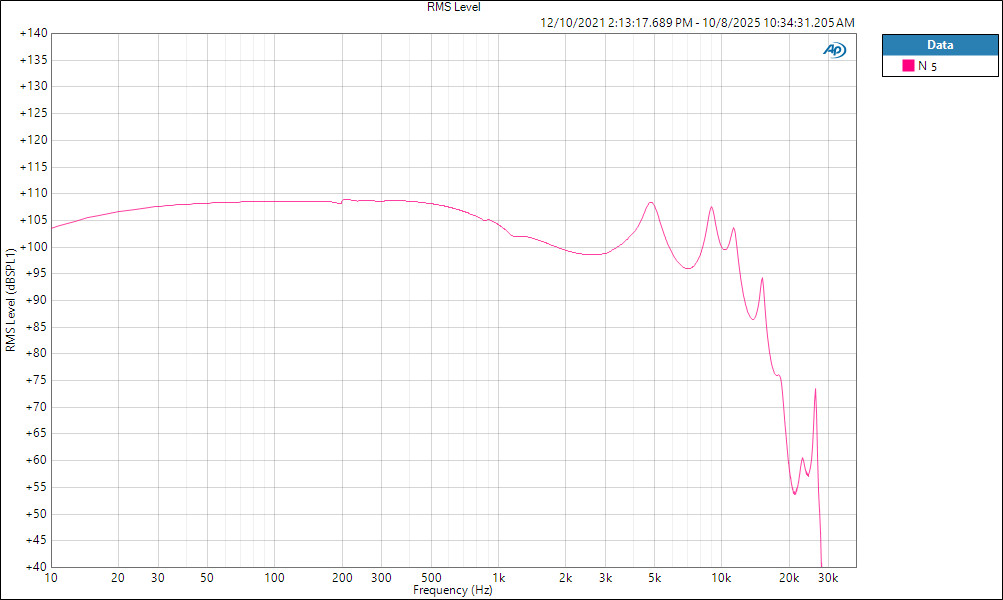Viewport: 1003px width, 600px height.
Task: Click the date and time stamp text
Action: tap(696, 22)
